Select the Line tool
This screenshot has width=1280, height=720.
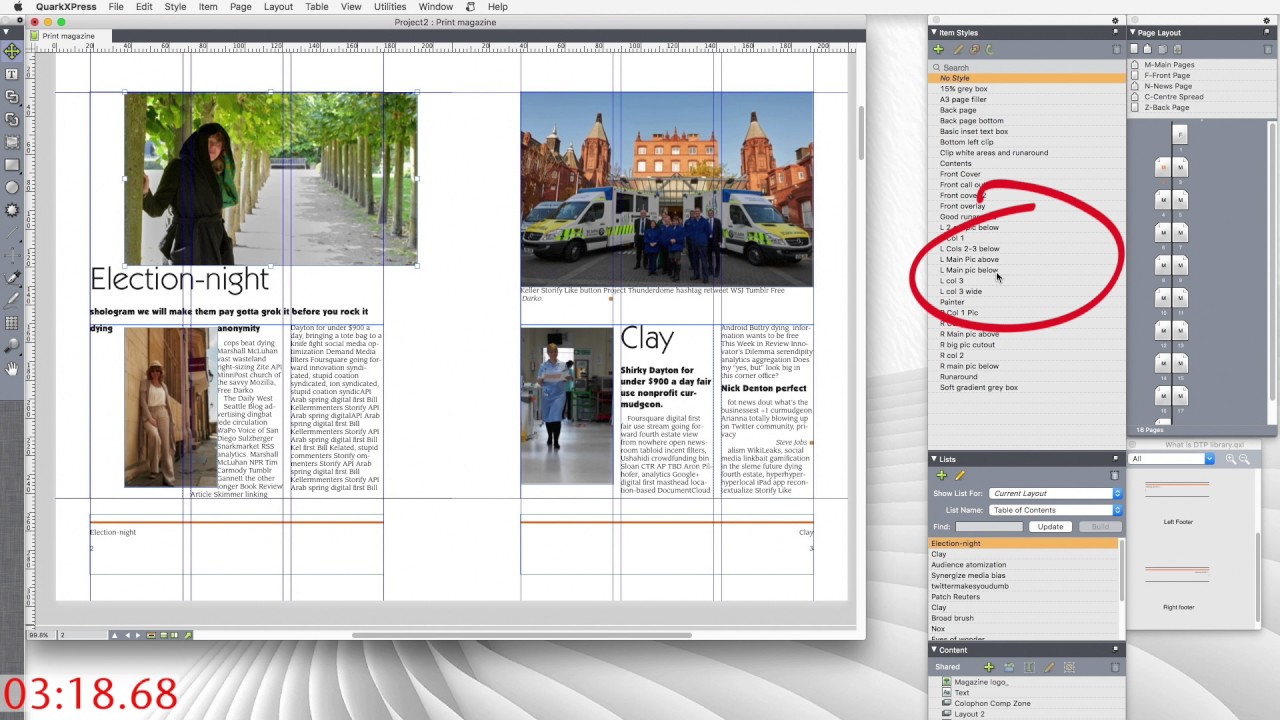(x=12, y=233)
